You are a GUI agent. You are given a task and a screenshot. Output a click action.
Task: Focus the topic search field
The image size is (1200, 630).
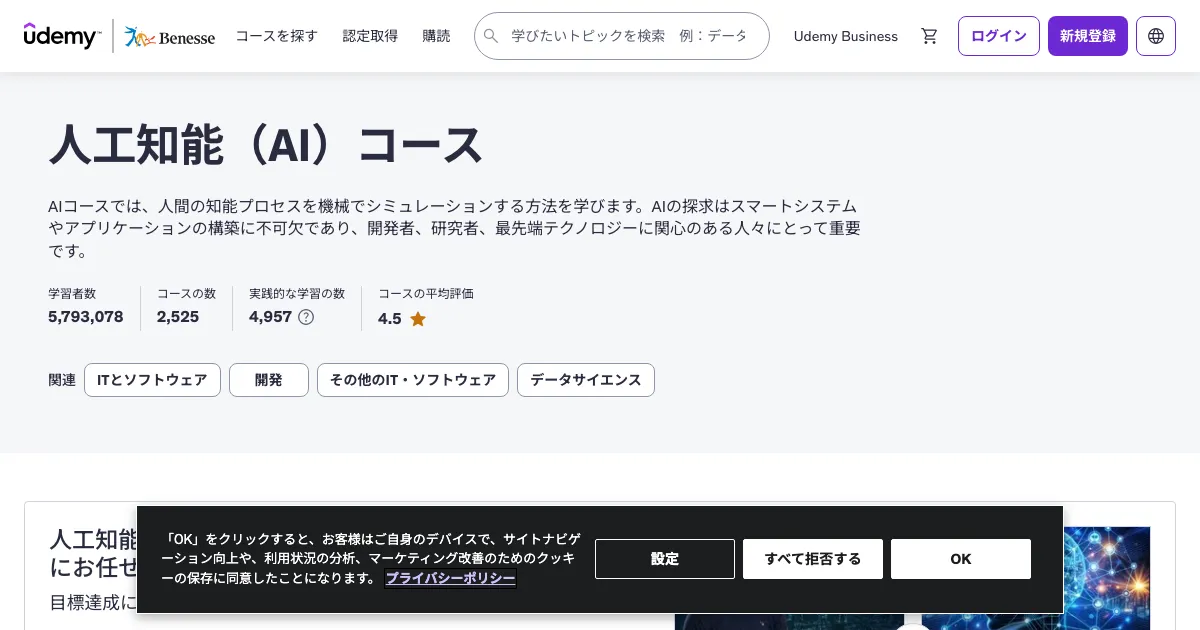click(622, 36)
